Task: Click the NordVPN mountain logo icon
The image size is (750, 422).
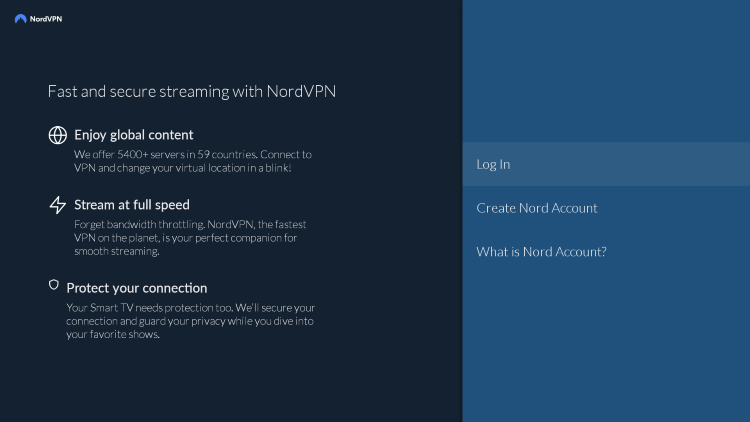Action: click(x=21, y=19)
